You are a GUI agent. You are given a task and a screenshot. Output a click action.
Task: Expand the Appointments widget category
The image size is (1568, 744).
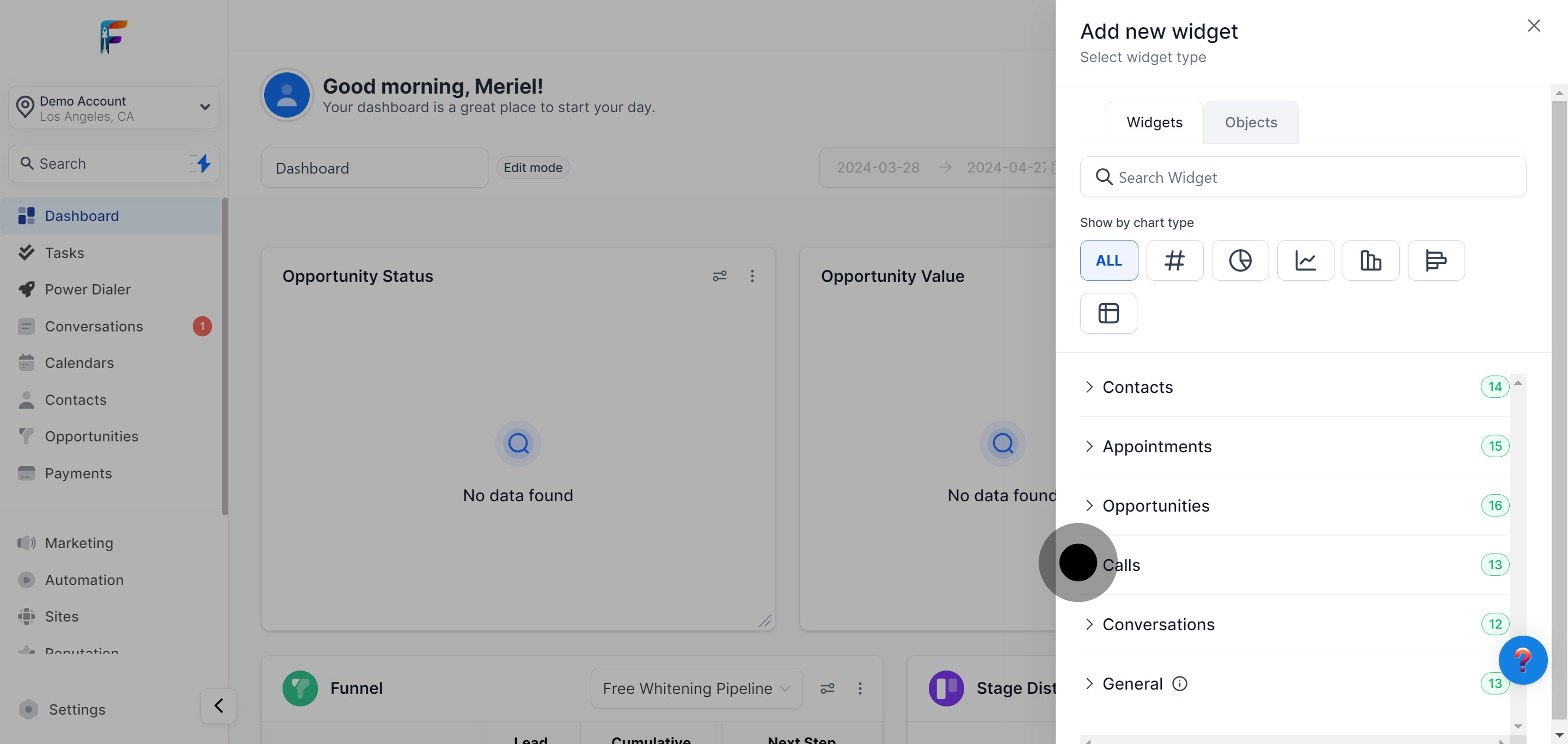tap(1156, 446)
